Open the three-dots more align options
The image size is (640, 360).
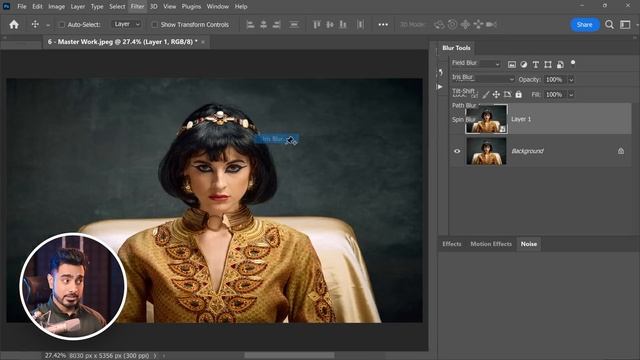click(x=383, y=24)
